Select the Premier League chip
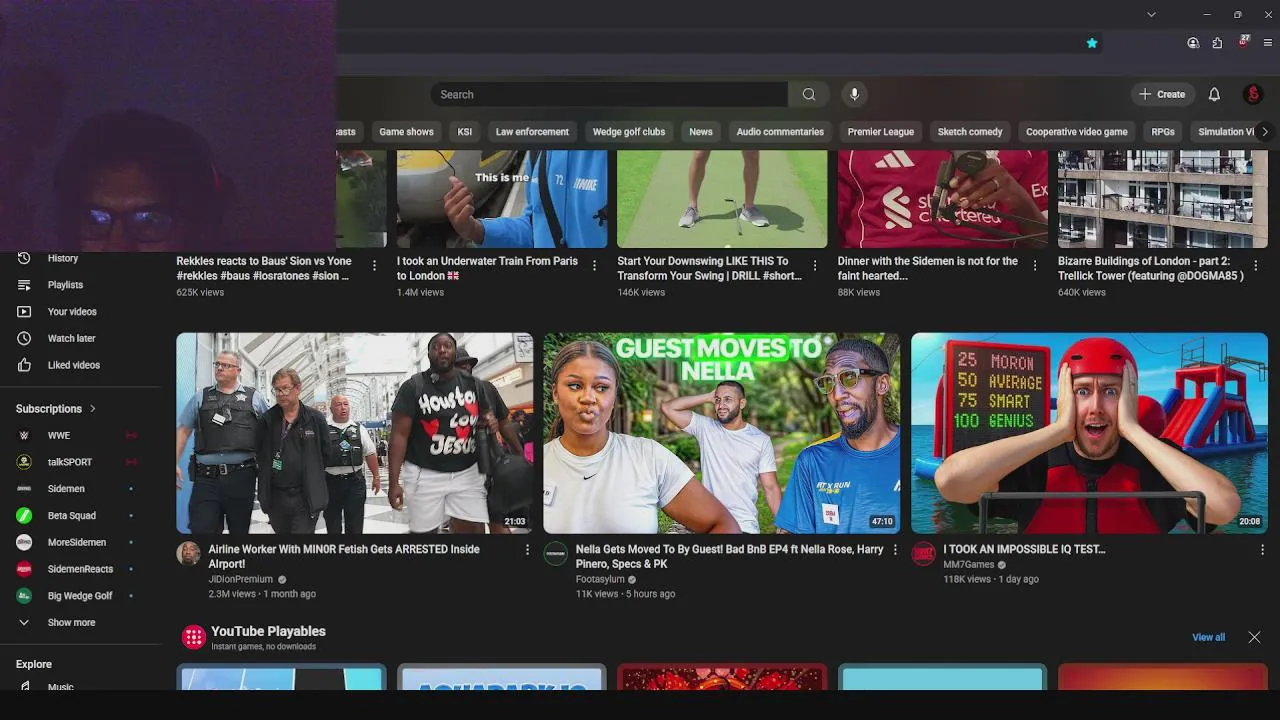 coord(881,132)
